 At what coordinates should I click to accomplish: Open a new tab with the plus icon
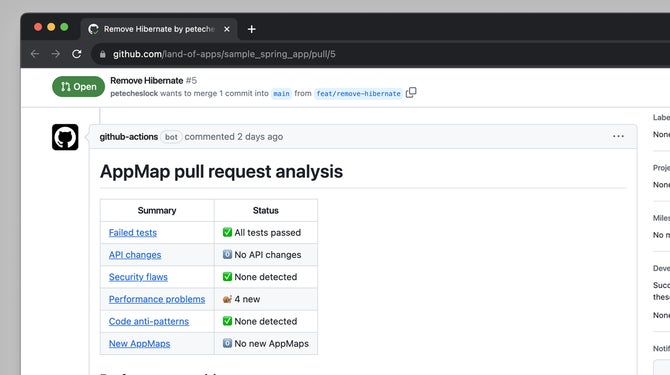click(x=252, y=29)
